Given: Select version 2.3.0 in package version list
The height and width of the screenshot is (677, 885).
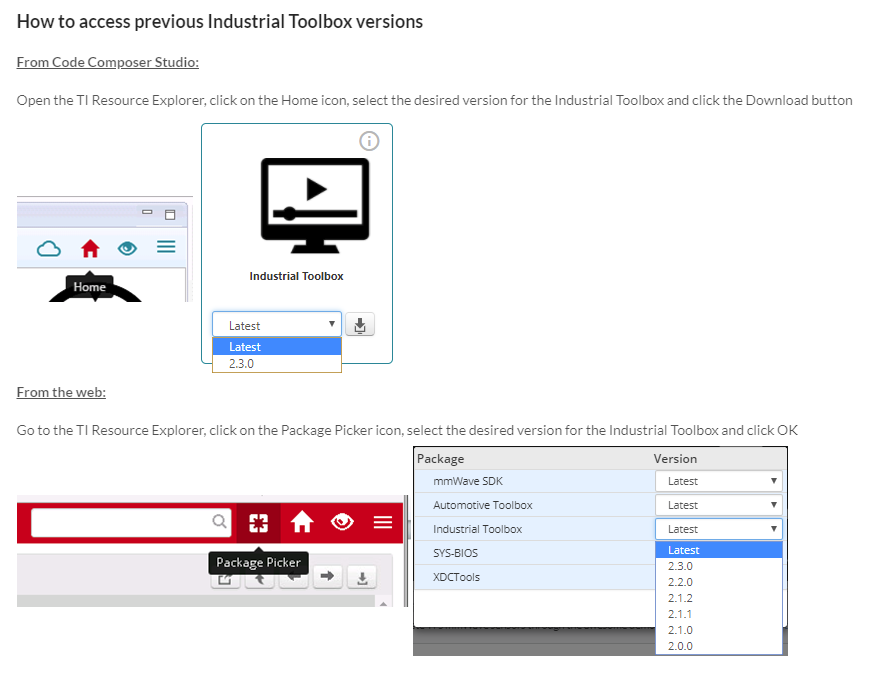Looking at the screenshot, I should (x=718, y=566).
